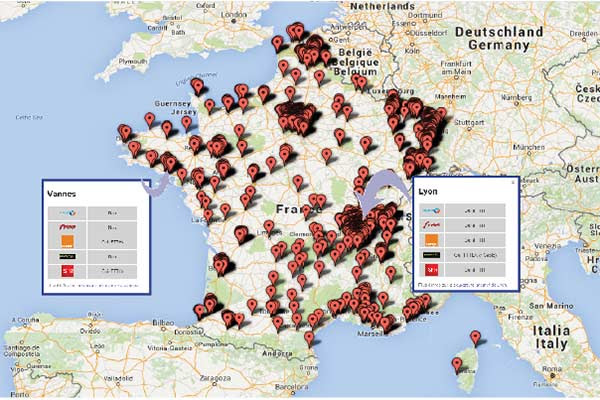600x400 pixels.
Task: Click the Orange logo in Lyon popup
Action: pos(432,240)
